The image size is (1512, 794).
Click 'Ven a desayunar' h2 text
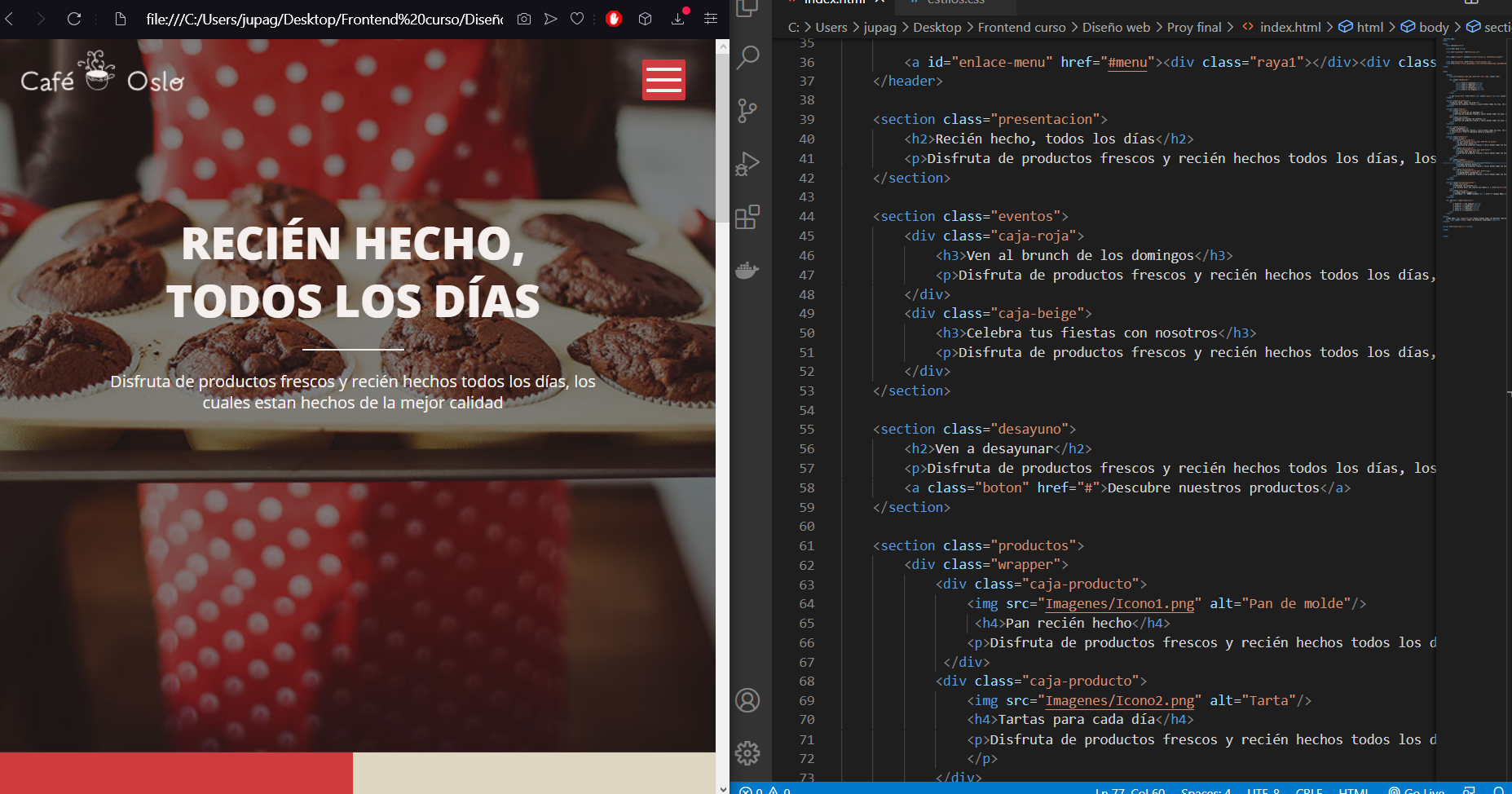[x=994, y=448]
